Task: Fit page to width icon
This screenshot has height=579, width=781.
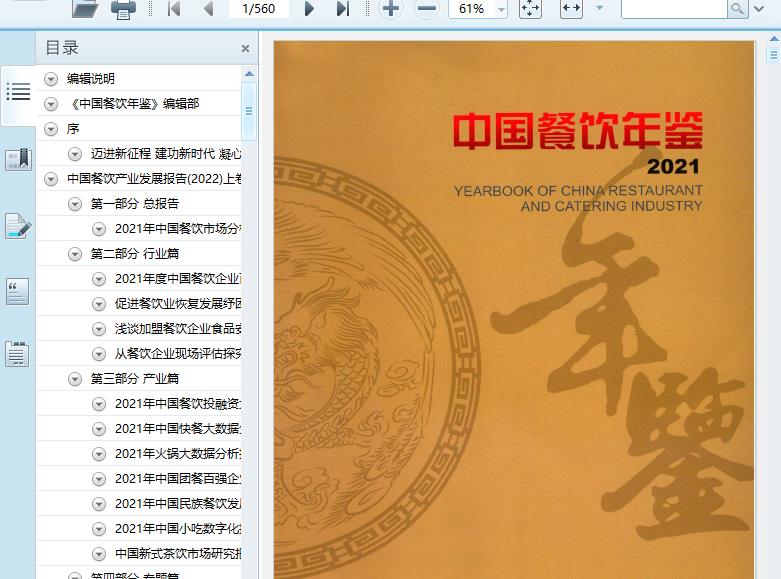Action: 571,8
